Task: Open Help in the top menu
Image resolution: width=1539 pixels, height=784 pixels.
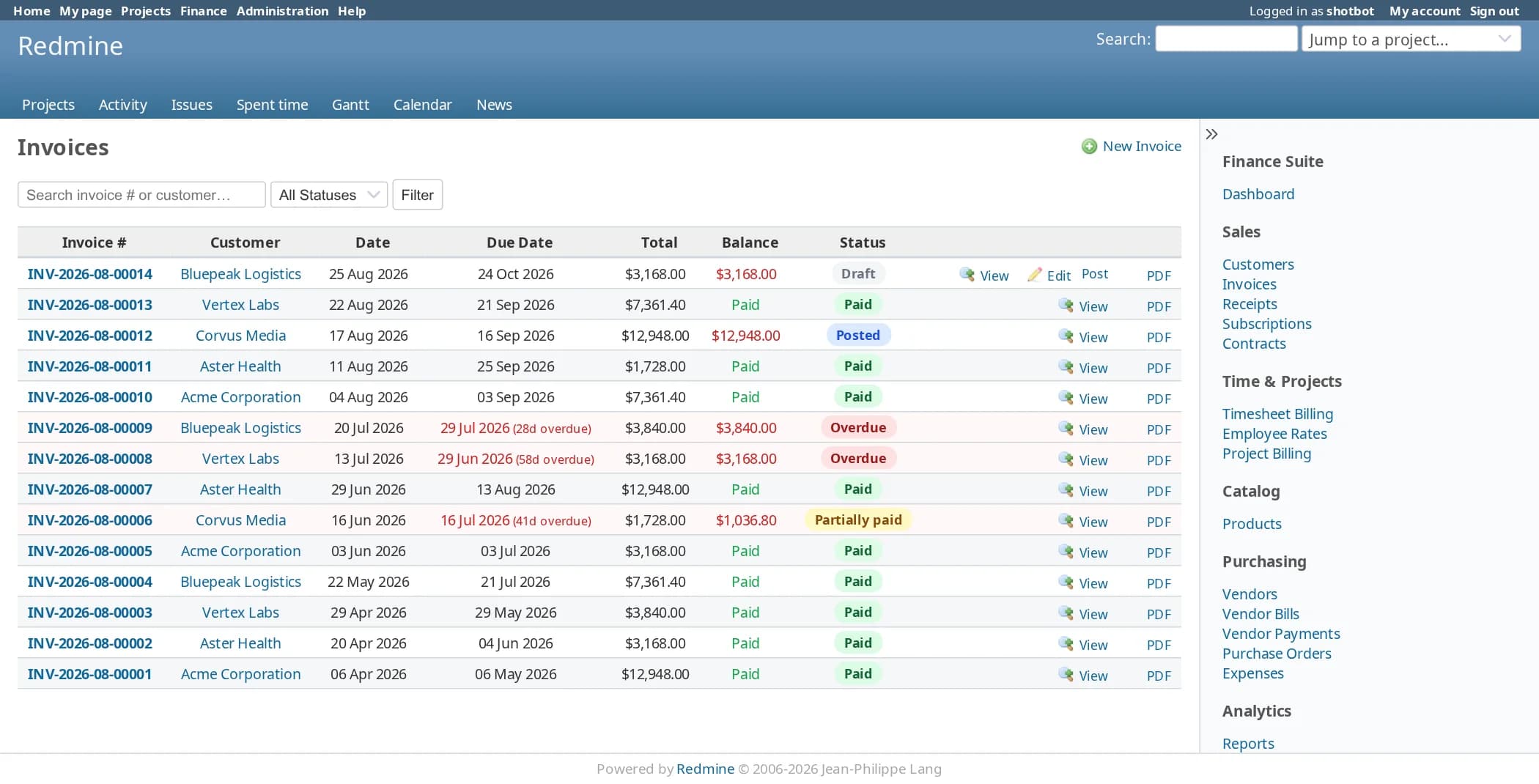Action: pos(352,11)
